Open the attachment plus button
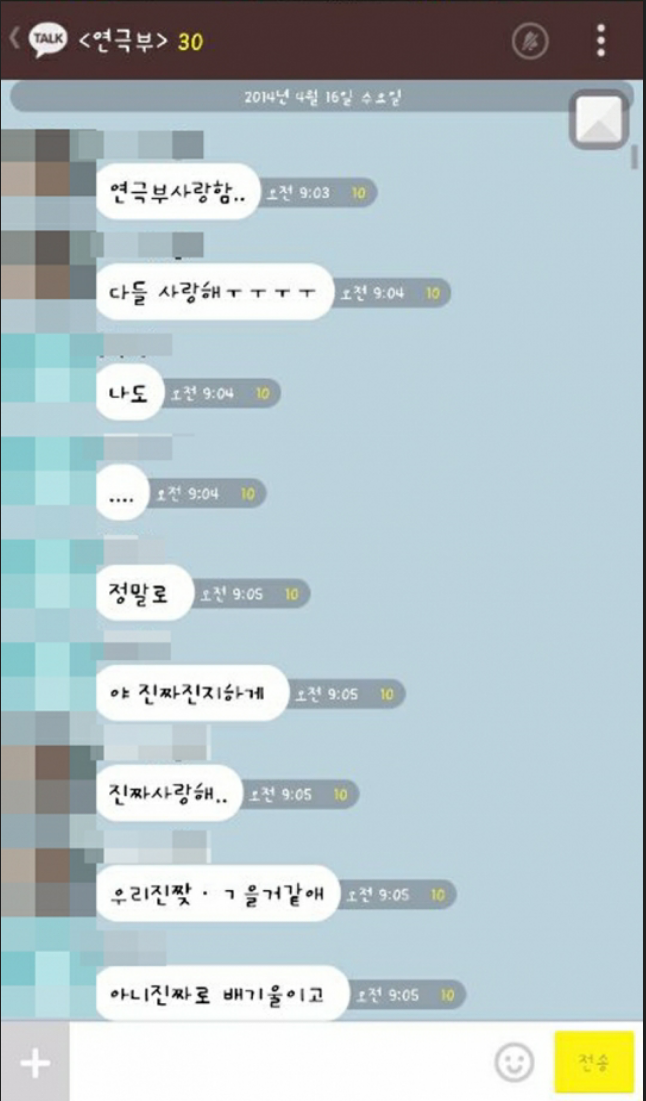Image resolution: width=646 pixels, height=1101 pixels. coord(34,1063)
